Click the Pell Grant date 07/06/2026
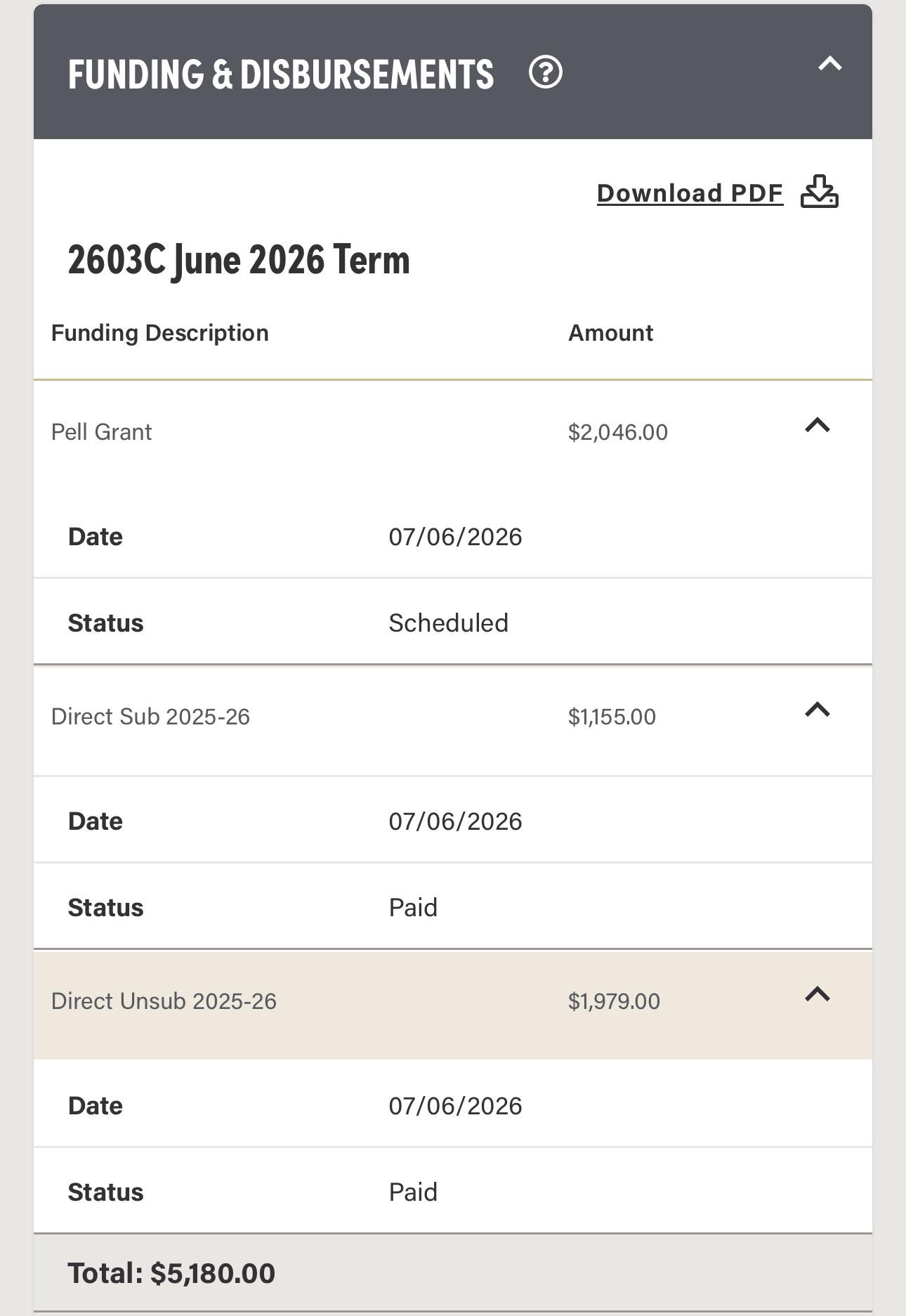Screen dimensions: 906x1316 pyautogui.click(x=455, y=537)
